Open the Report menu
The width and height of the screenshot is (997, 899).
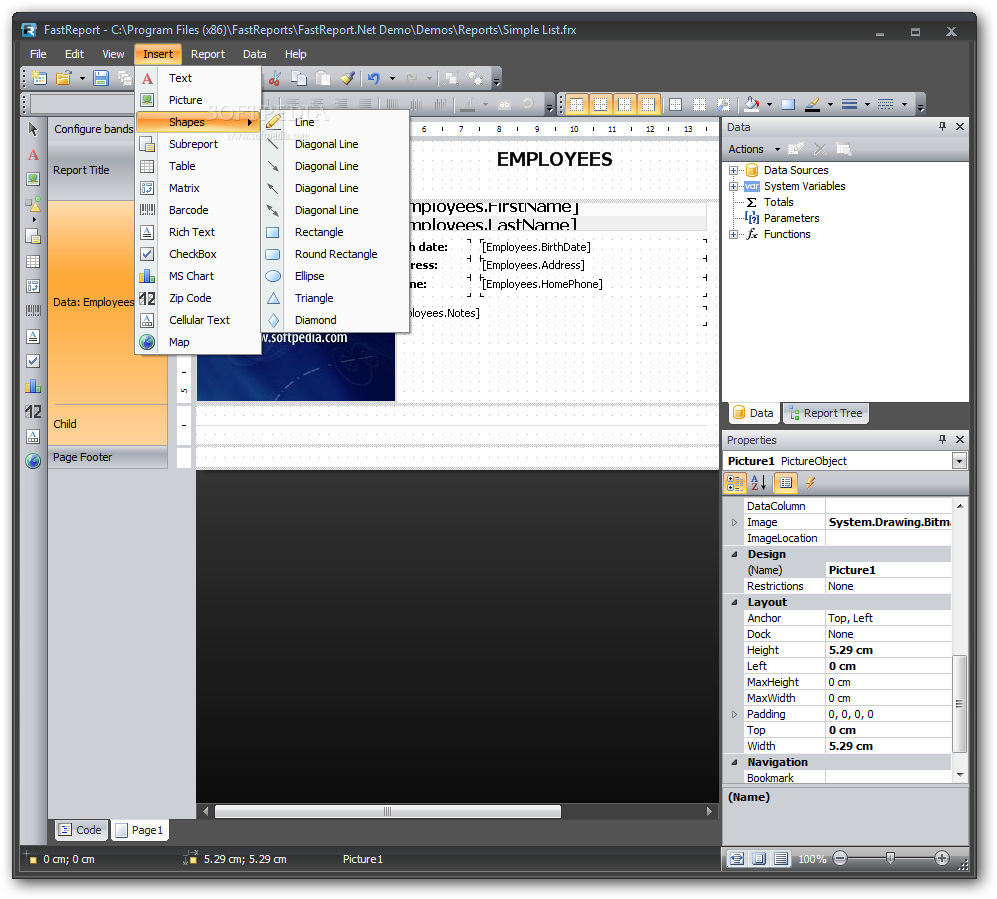tap(208, 54)
